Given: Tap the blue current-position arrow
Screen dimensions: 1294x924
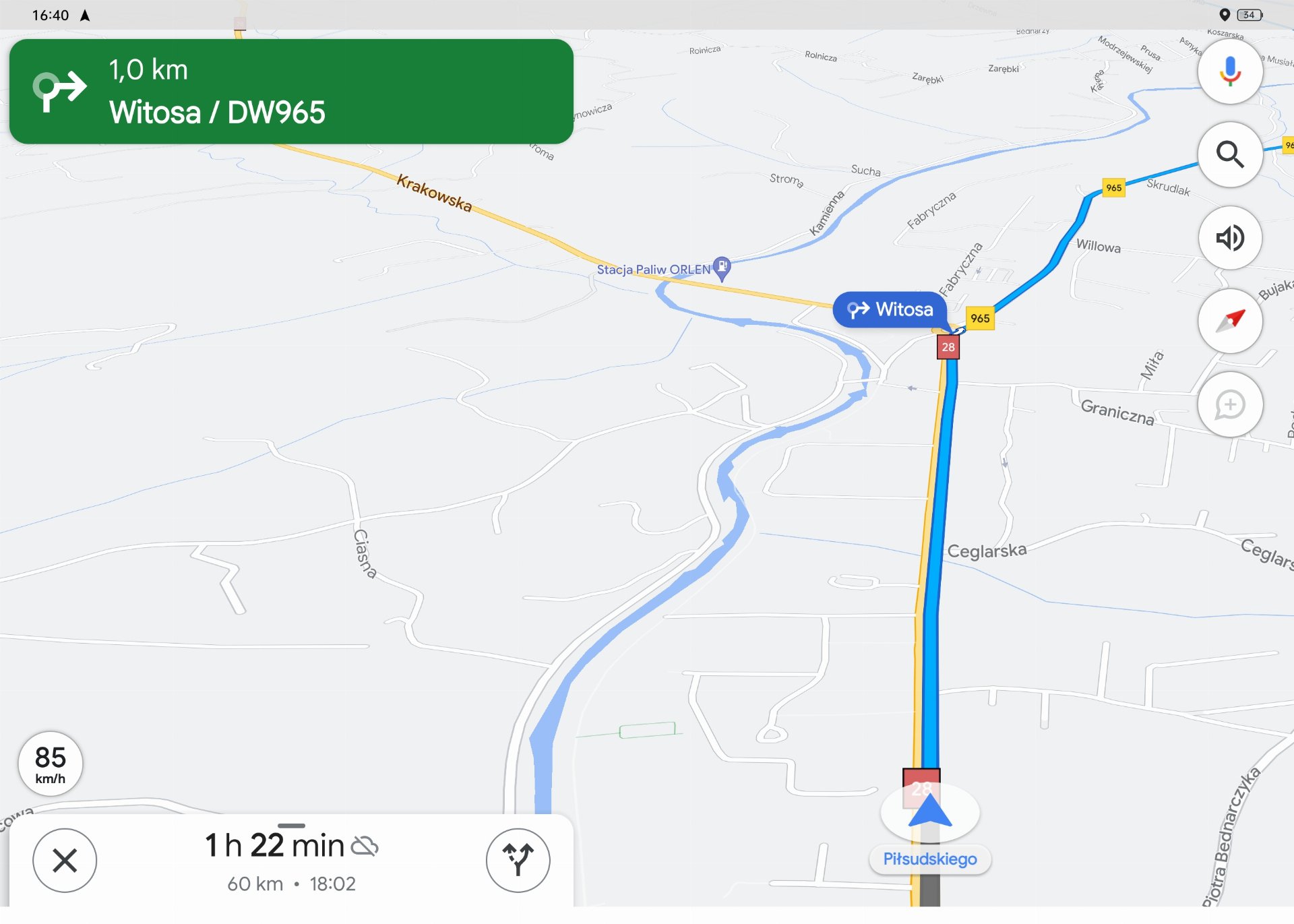Looking at the screenshot, I should (x=930, y=811).
